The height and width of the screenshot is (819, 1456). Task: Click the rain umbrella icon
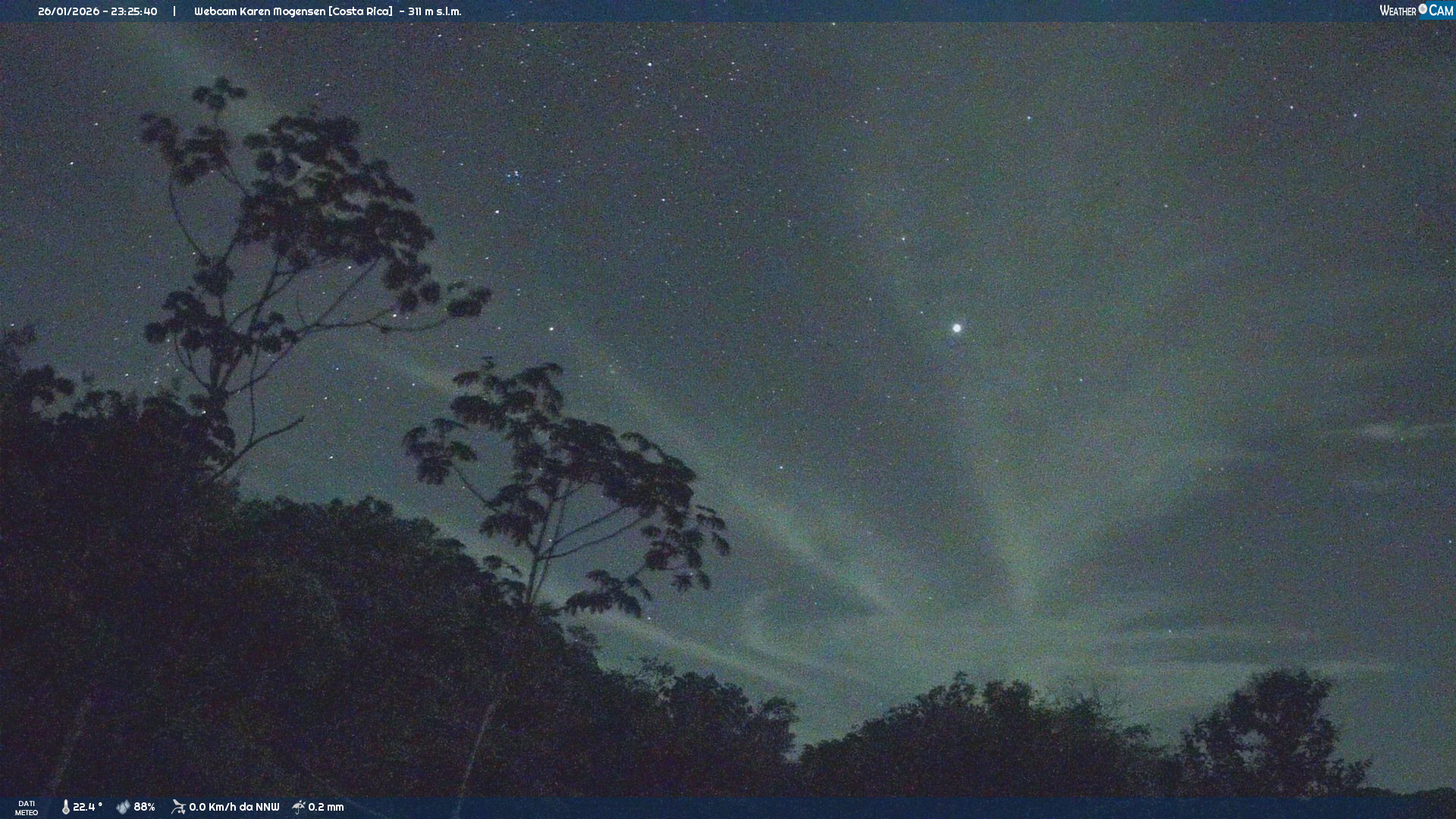point(299,807)
